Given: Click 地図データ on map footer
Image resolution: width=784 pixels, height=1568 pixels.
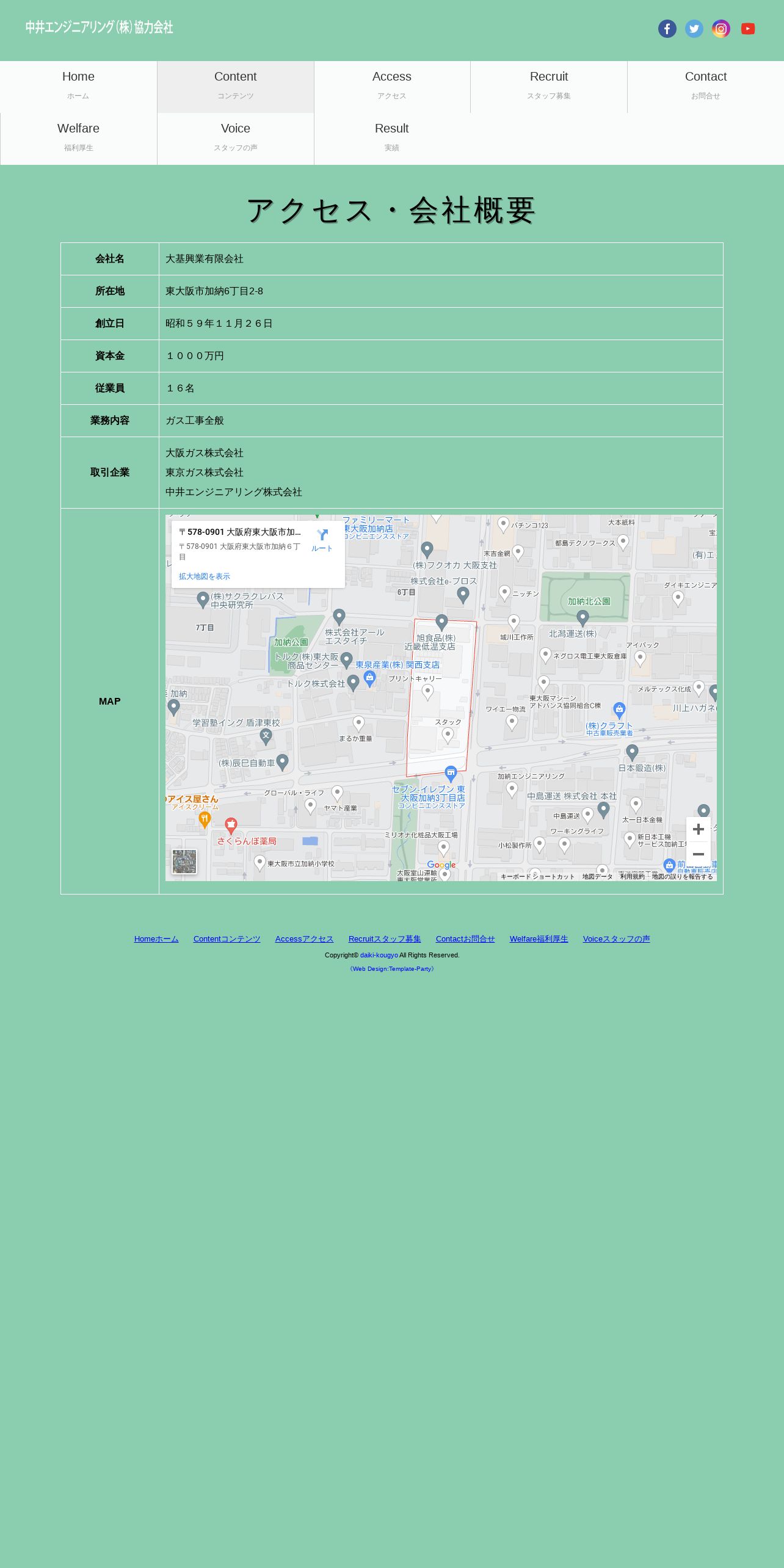Looking at the screenshot, I should 597,877.
